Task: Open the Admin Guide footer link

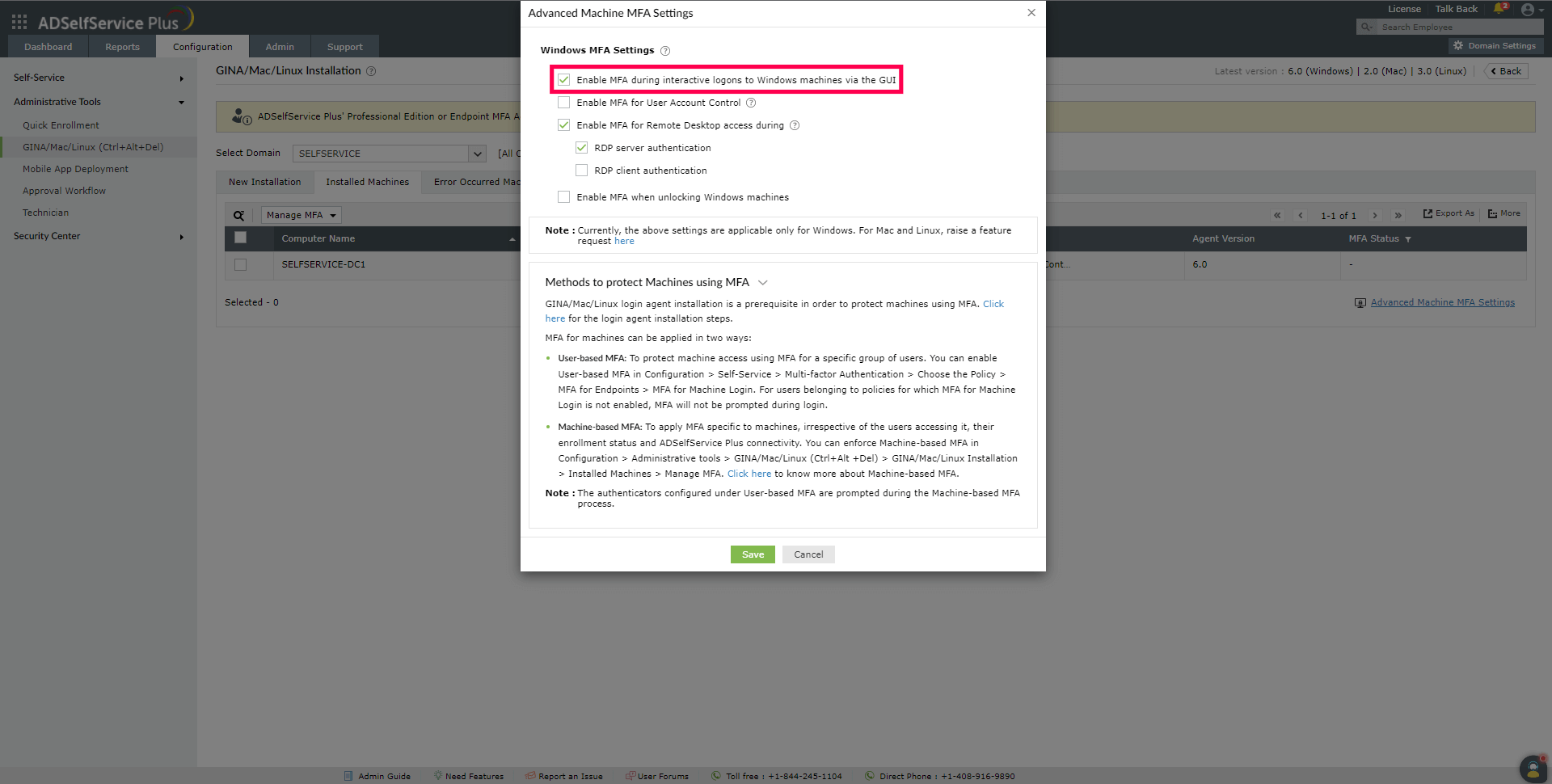Action: pyautogui.click(x=377, y=777)
